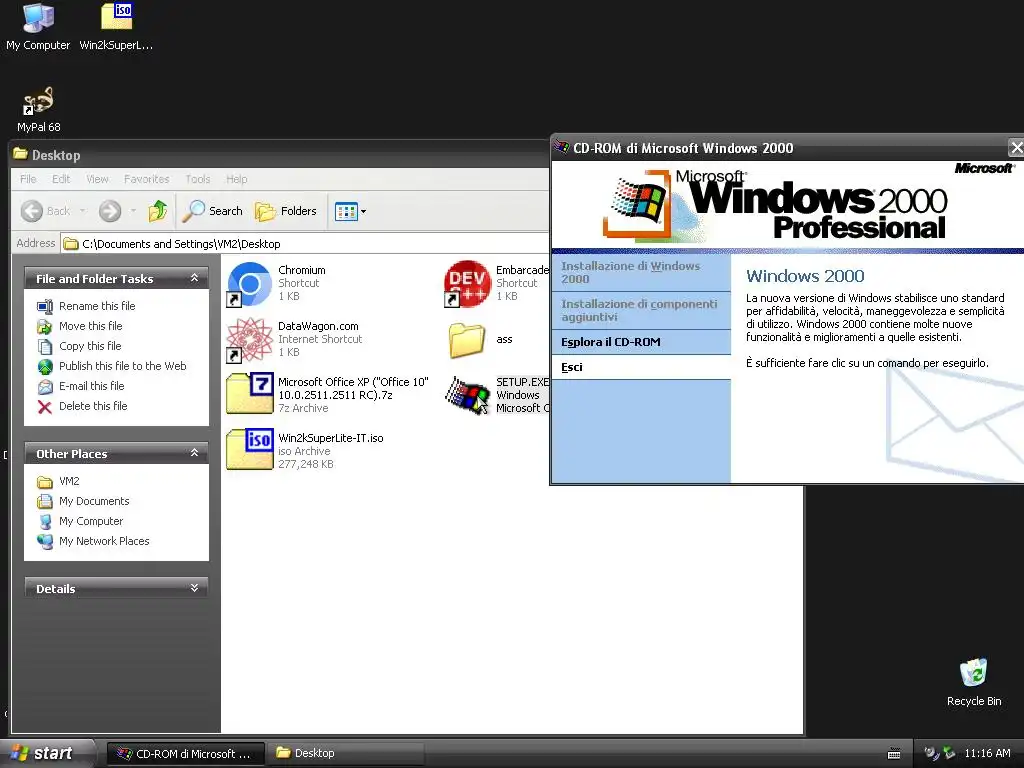Open the Views dropdown in toolbar
Image resolution: width=1024 pixels, height=768 pixels.
(351, 211)
